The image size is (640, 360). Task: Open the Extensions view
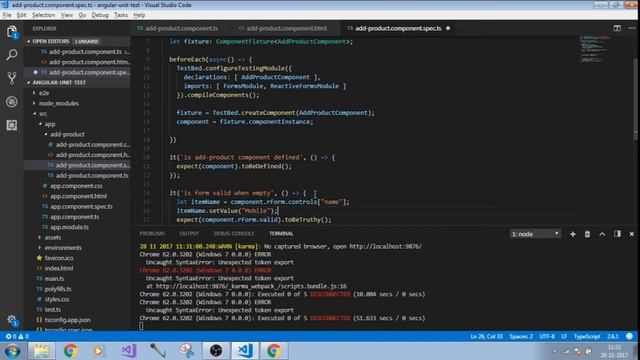coord(11,125)
